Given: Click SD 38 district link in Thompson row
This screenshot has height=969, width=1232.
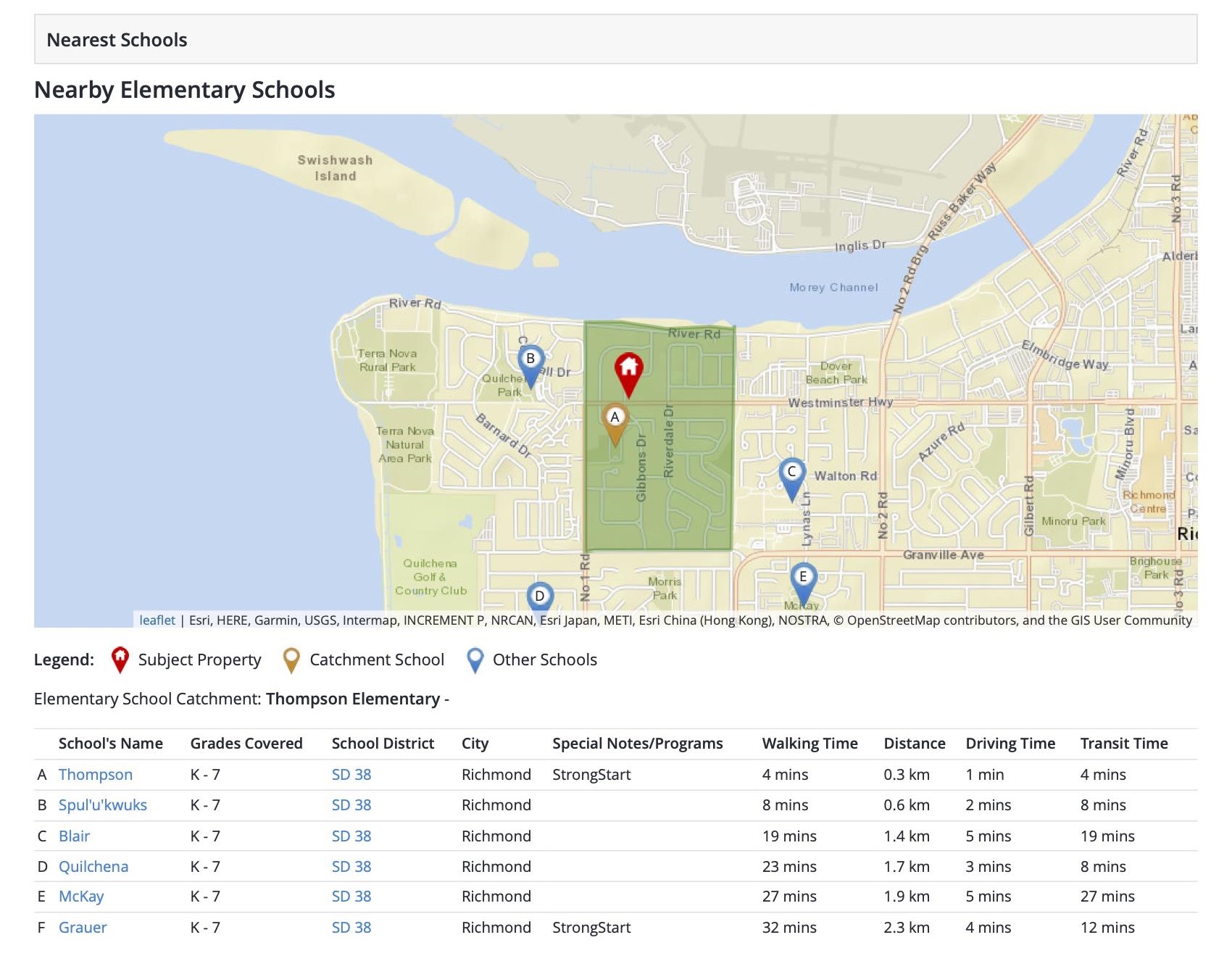Looking at the screenshot, I should click(x=351, y=774).
